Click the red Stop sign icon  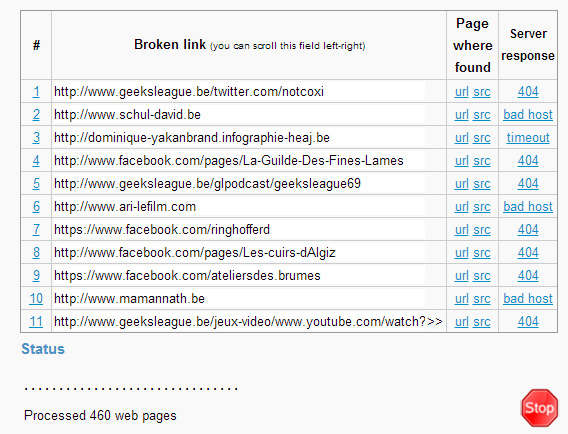click(x=539, y=408)
